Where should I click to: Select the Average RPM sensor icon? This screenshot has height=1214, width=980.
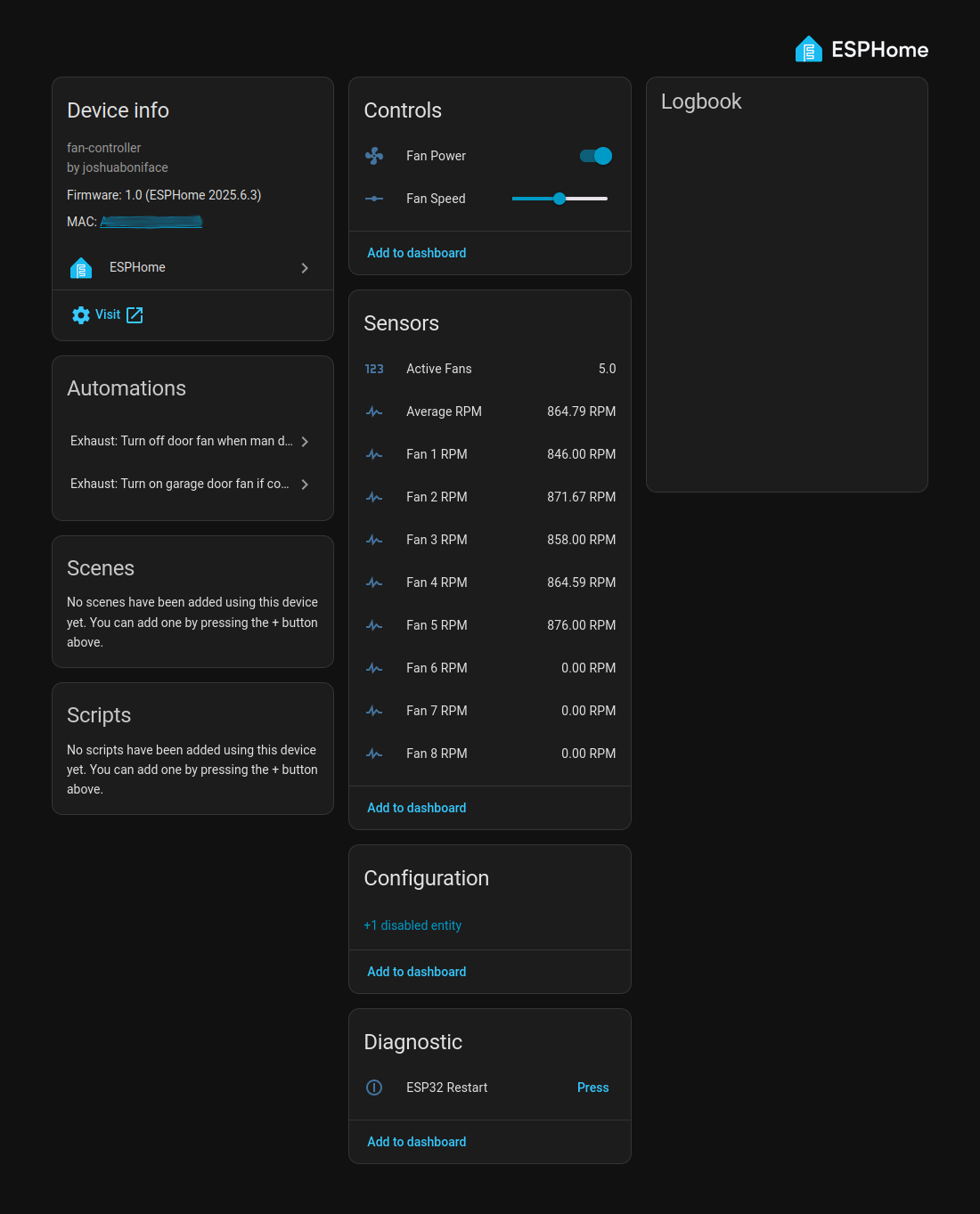pyautogui.click(x=374, y=411)
